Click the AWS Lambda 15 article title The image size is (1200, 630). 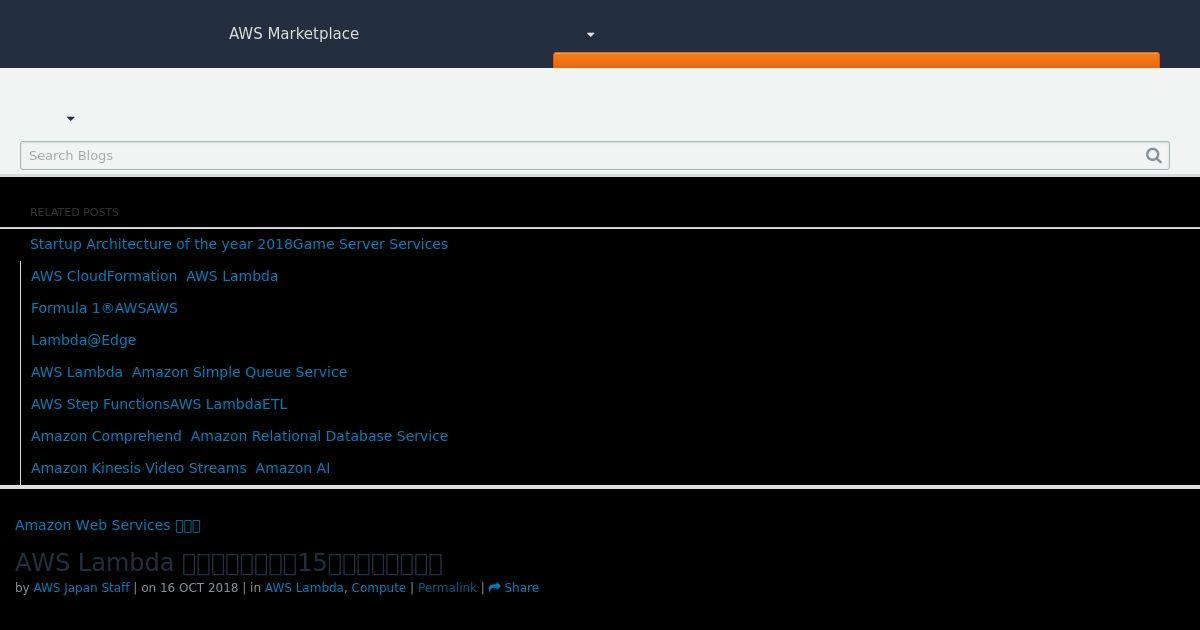coord(229,563)
